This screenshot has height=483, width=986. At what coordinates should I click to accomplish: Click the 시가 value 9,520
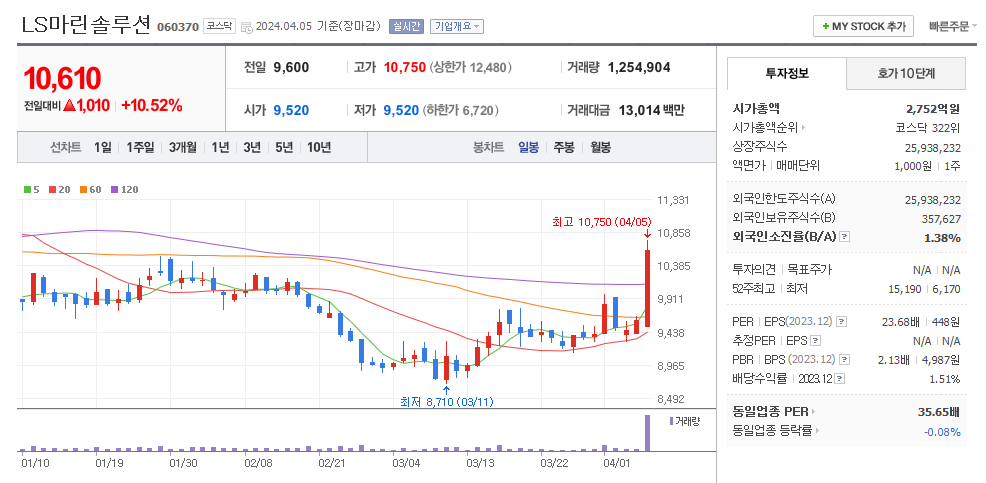pos(291,111)
